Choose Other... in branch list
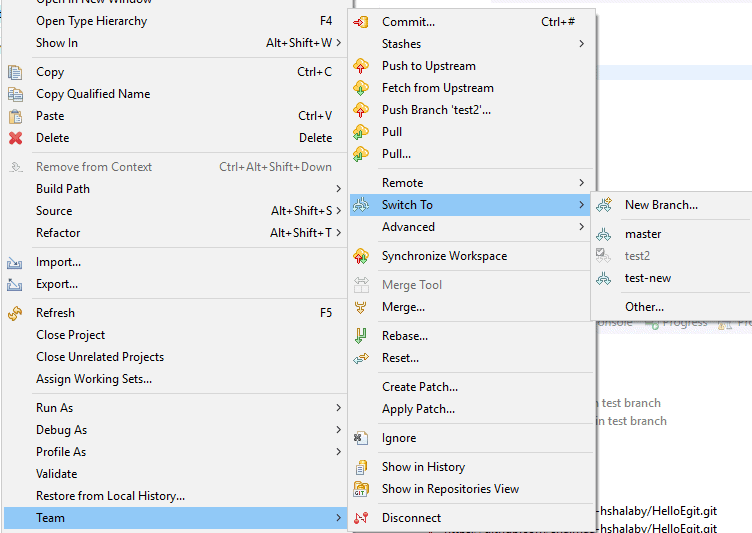Image resolution: width=752 pixels, height=533 pixels. tap(644, 307)
